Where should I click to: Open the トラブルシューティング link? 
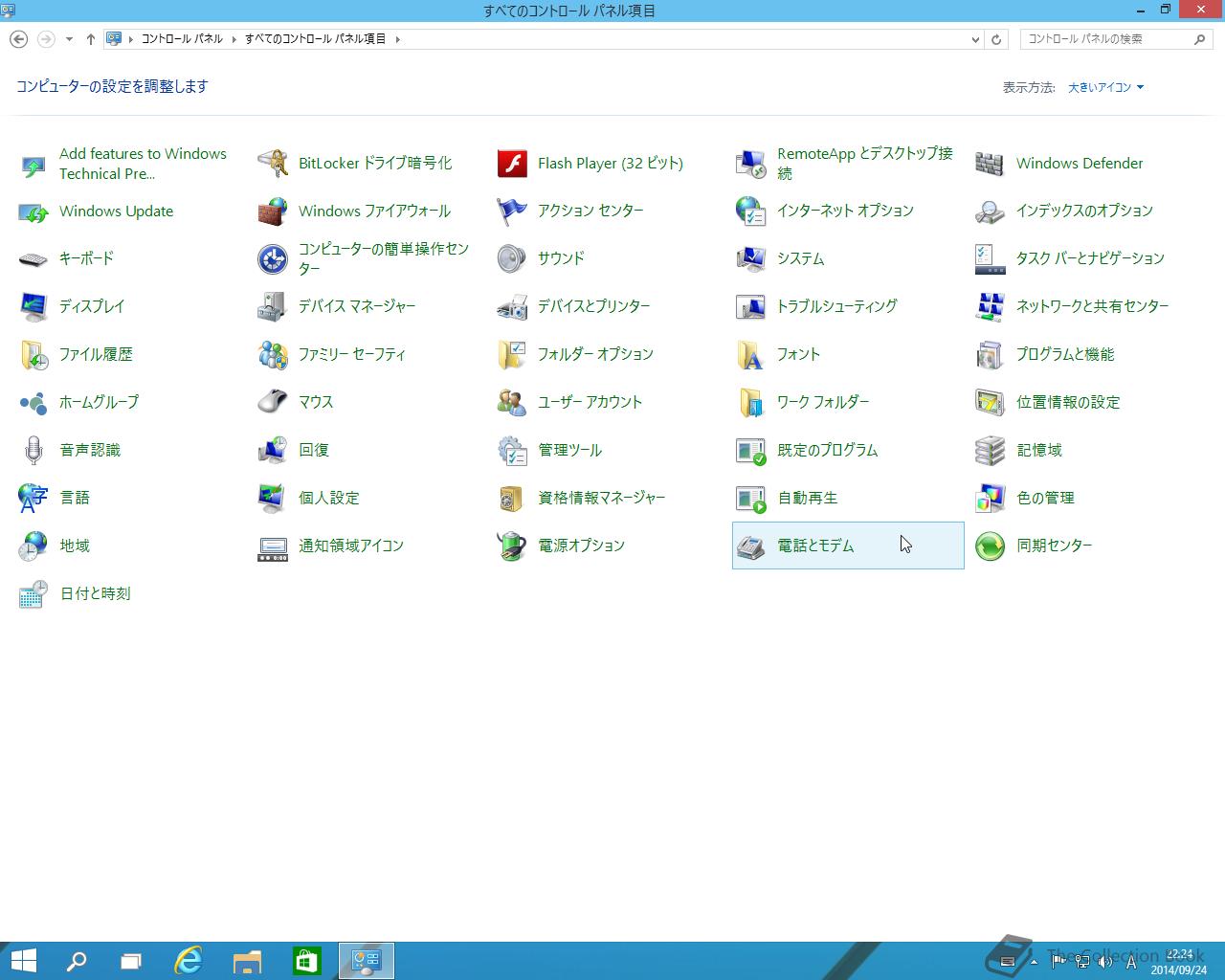click(x=836, y=306)
